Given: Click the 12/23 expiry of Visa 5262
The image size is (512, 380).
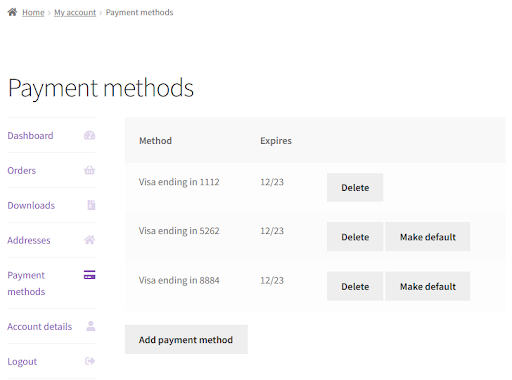Looking at the screenshot, I should tap(272, 231).
